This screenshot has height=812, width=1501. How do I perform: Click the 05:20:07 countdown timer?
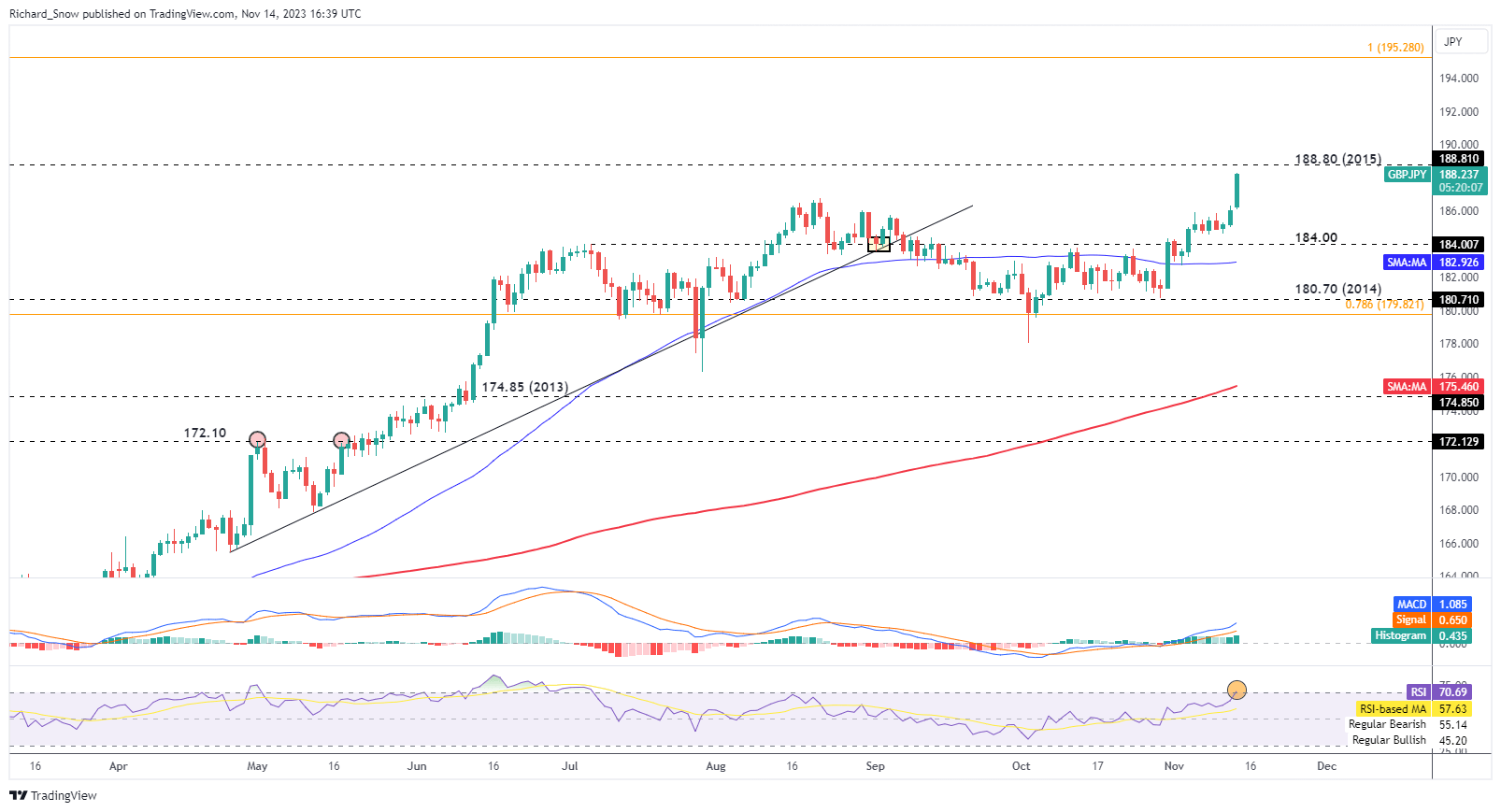coord(1461,188)
